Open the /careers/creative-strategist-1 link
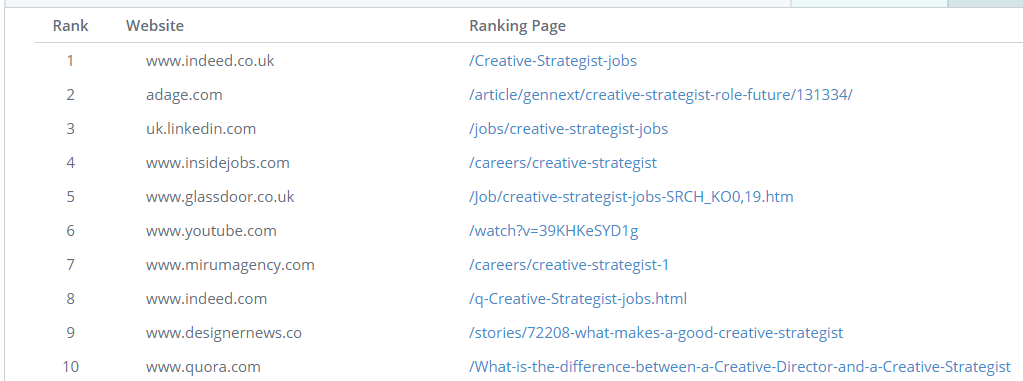 point(569,265)
